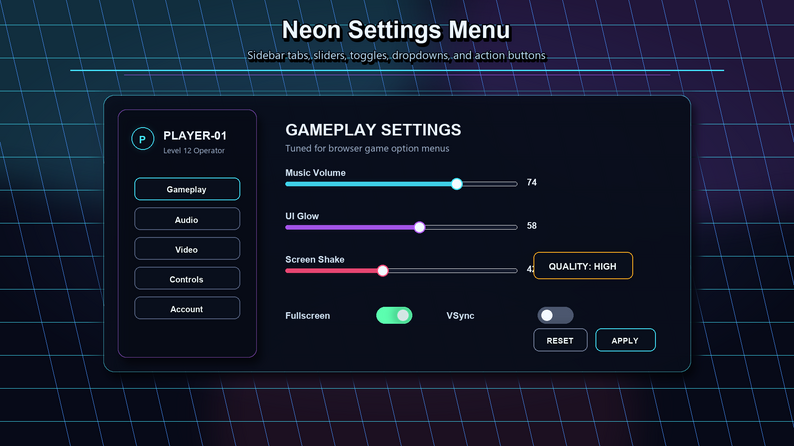
Task: Click the UI Glow slider handle
Action: click(x=419, y=227)
